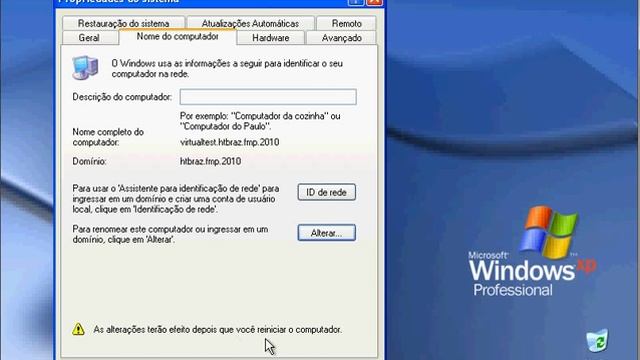Click the domain value htbraz.fmp.2010
Image resolution: width=640 pixels, height=360 pixels.
[211, 161]
